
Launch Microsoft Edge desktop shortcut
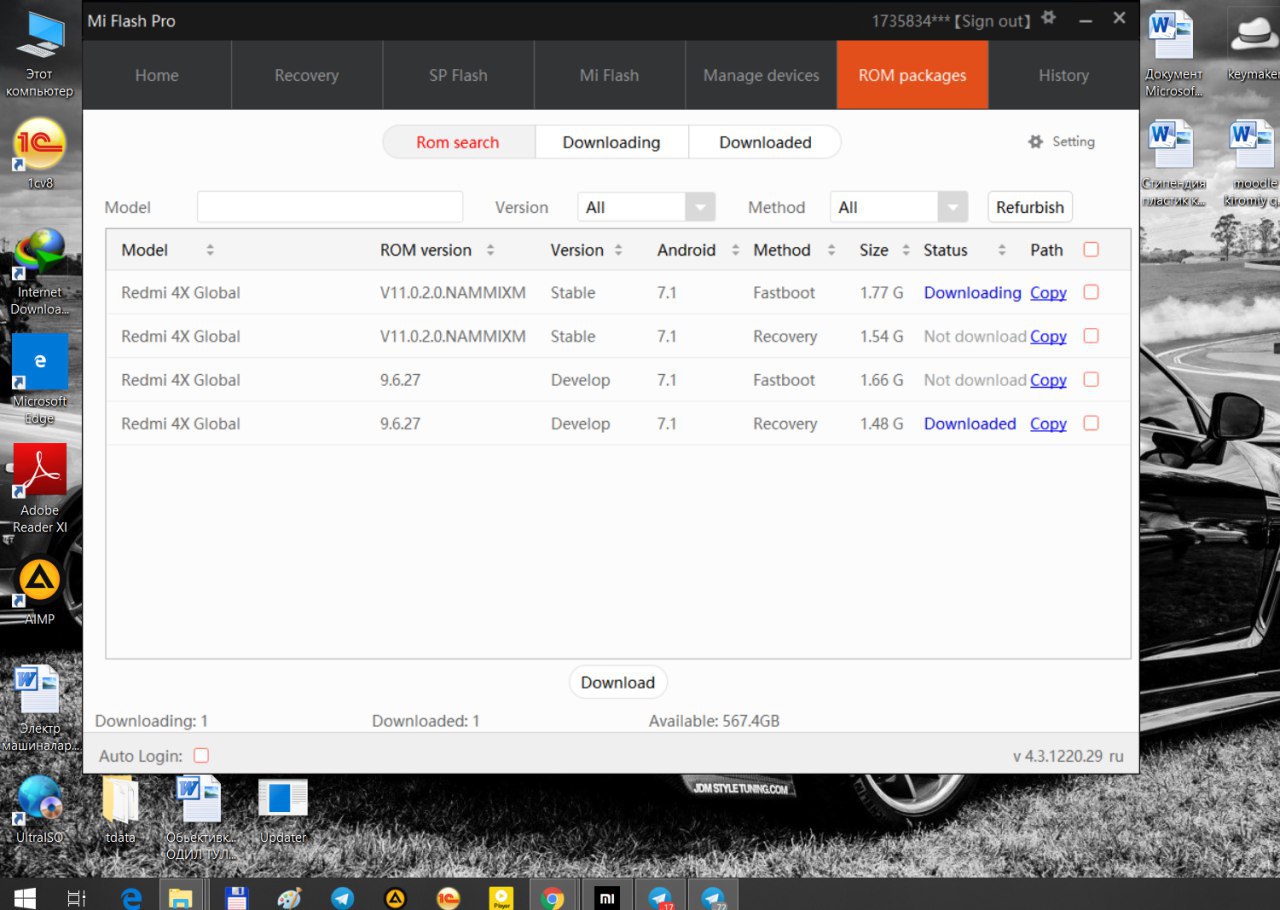point(40,380)
